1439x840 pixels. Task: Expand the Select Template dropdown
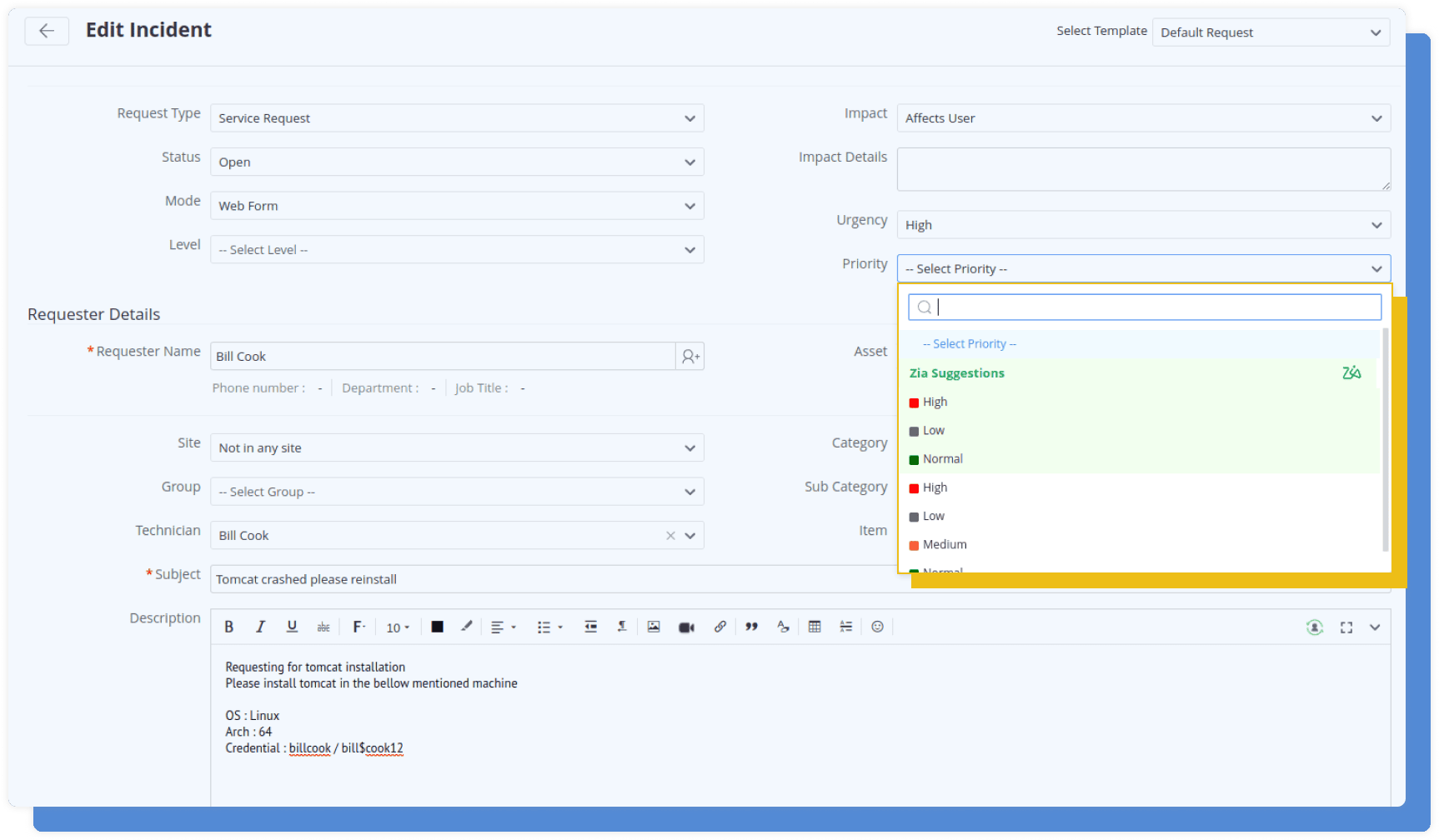(1270, 32)
